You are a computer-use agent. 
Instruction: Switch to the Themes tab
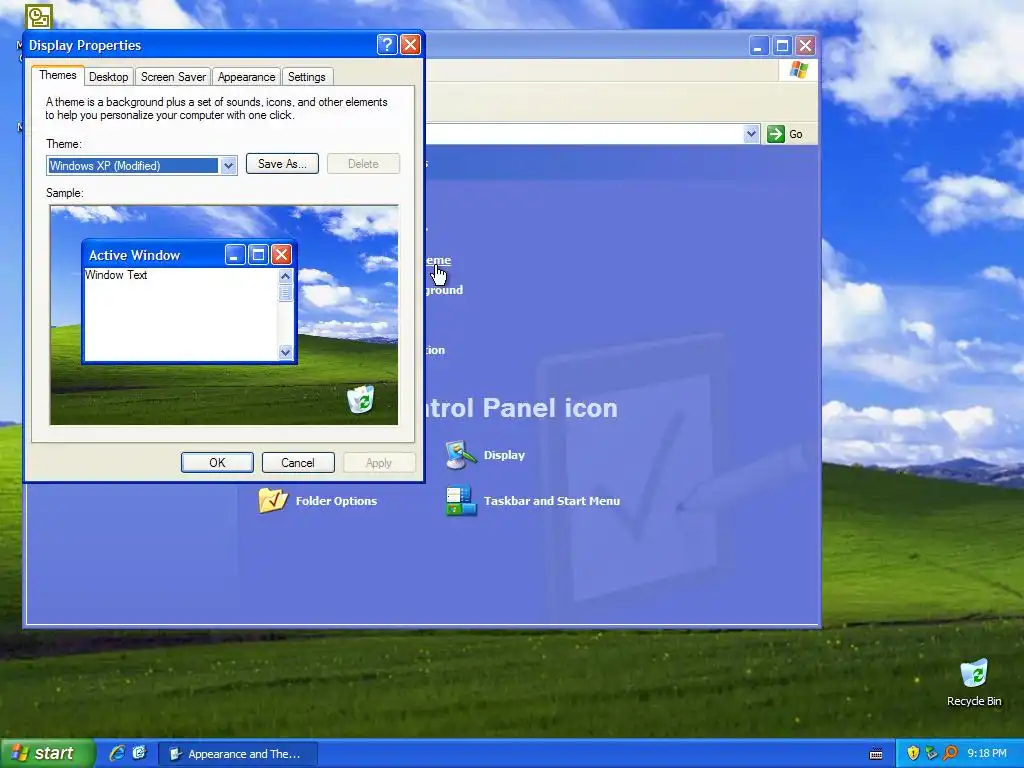click(57, 75)
